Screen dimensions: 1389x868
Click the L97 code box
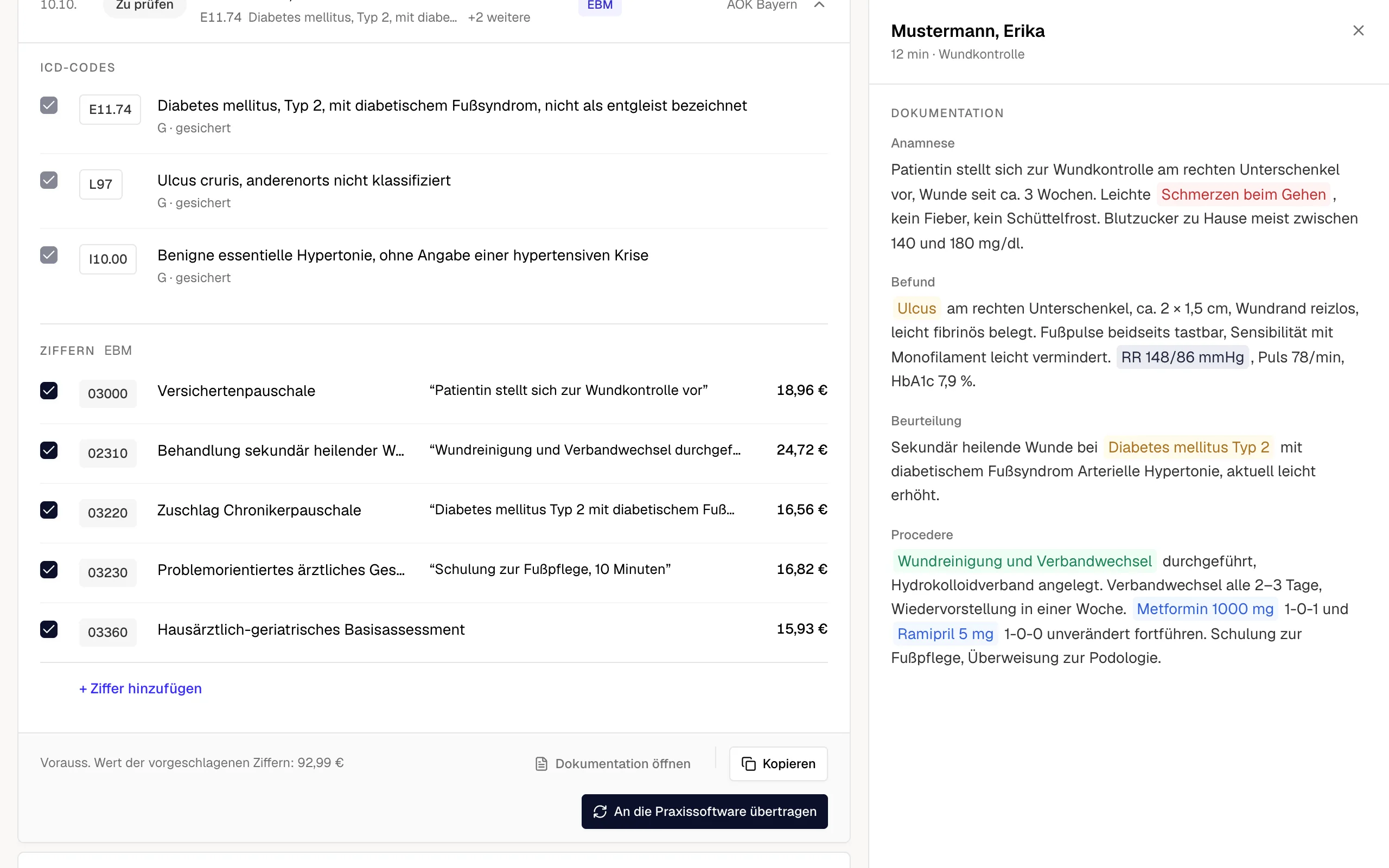click(x=100, y=184)
